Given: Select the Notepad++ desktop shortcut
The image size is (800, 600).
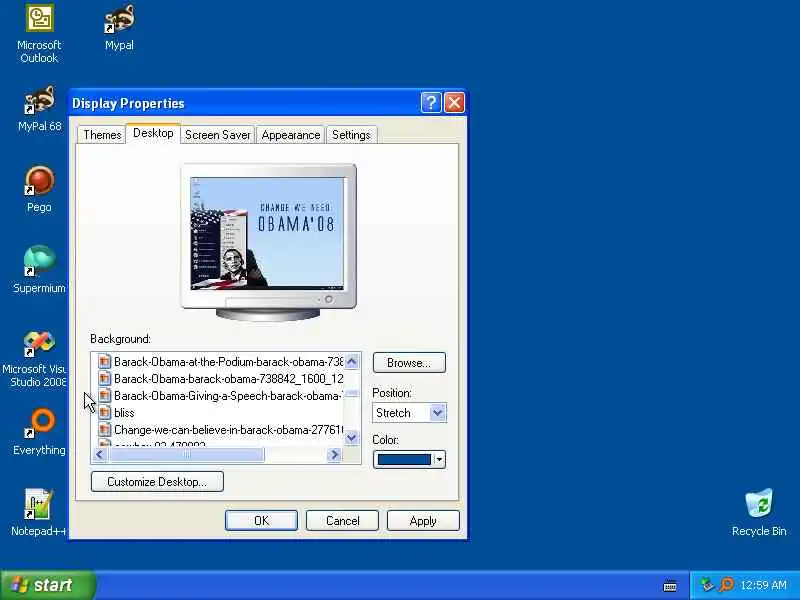Looking at the screenshot, I should 38,513.
